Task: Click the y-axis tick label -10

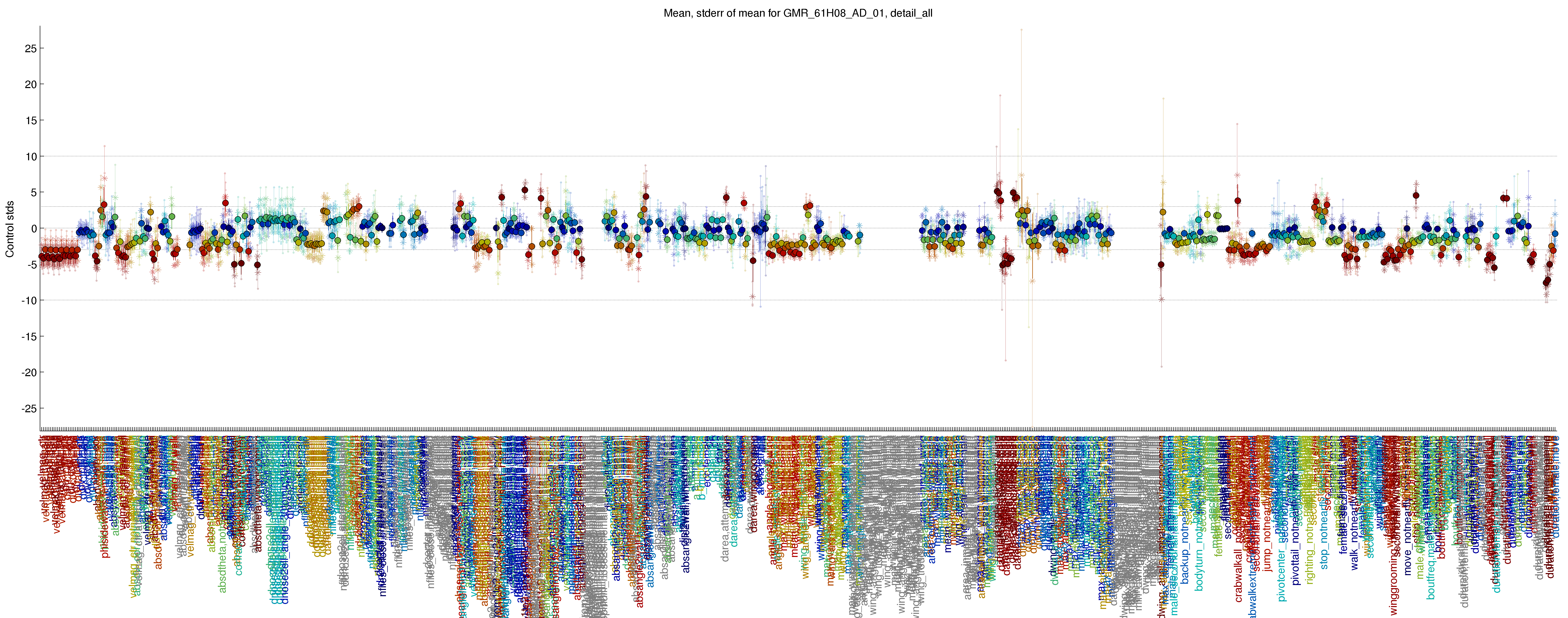Action: pos(29,301)
